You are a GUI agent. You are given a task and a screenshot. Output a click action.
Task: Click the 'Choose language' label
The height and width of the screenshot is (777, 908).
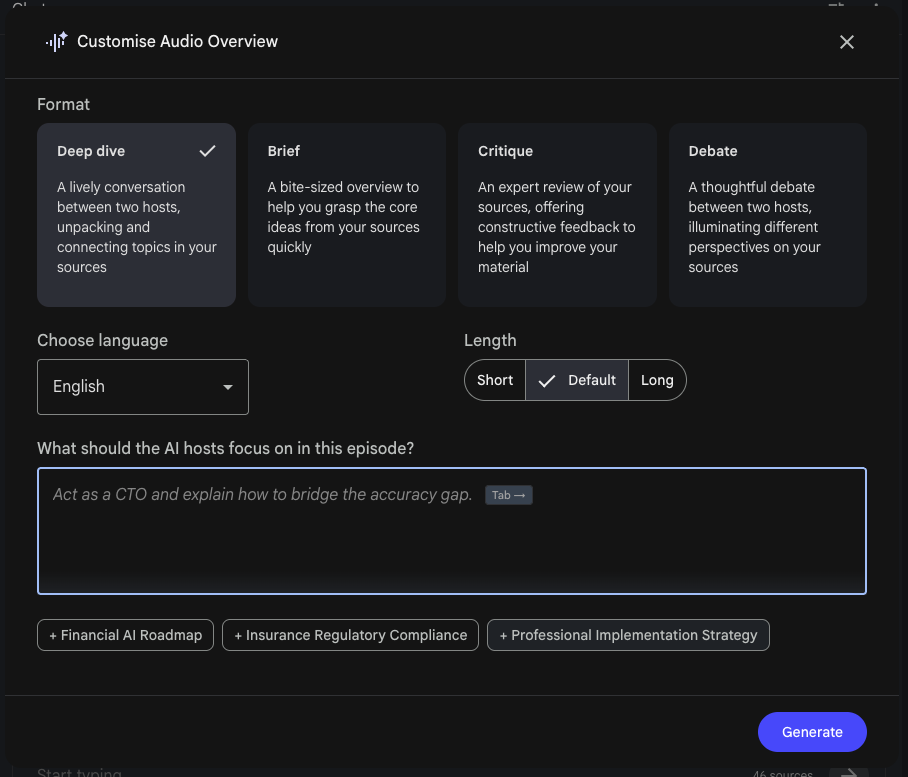click(102, 340)
